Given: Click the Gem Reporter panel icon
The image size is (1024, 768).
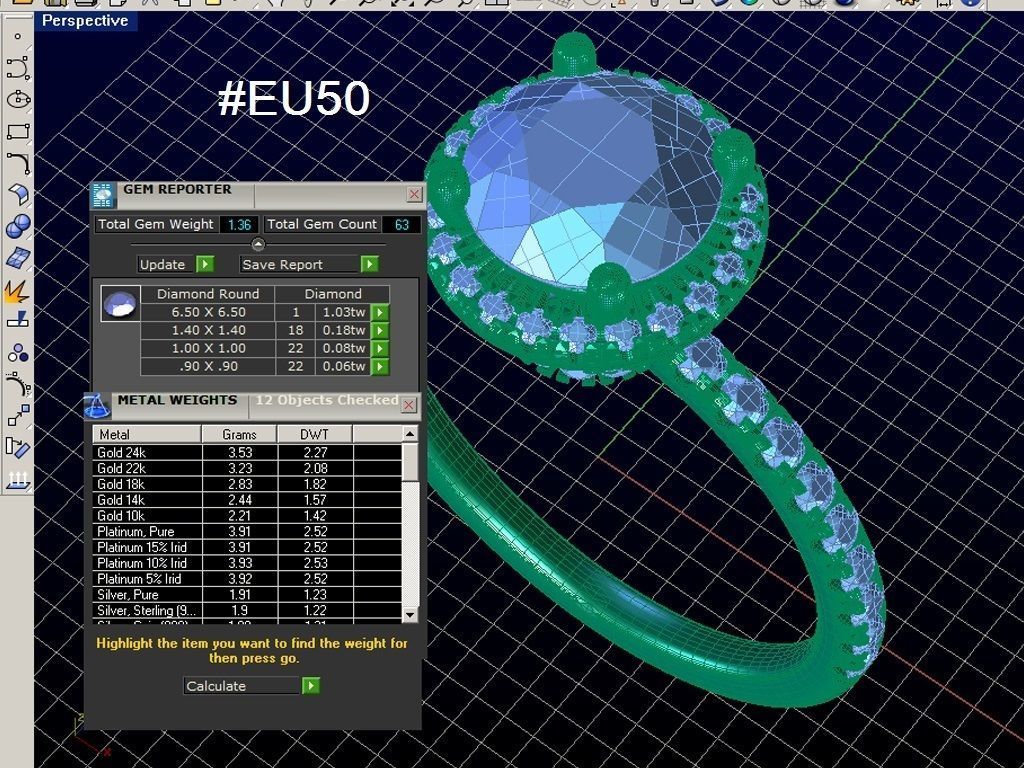Looking at the screenshot, I should (x=103, y=195).
